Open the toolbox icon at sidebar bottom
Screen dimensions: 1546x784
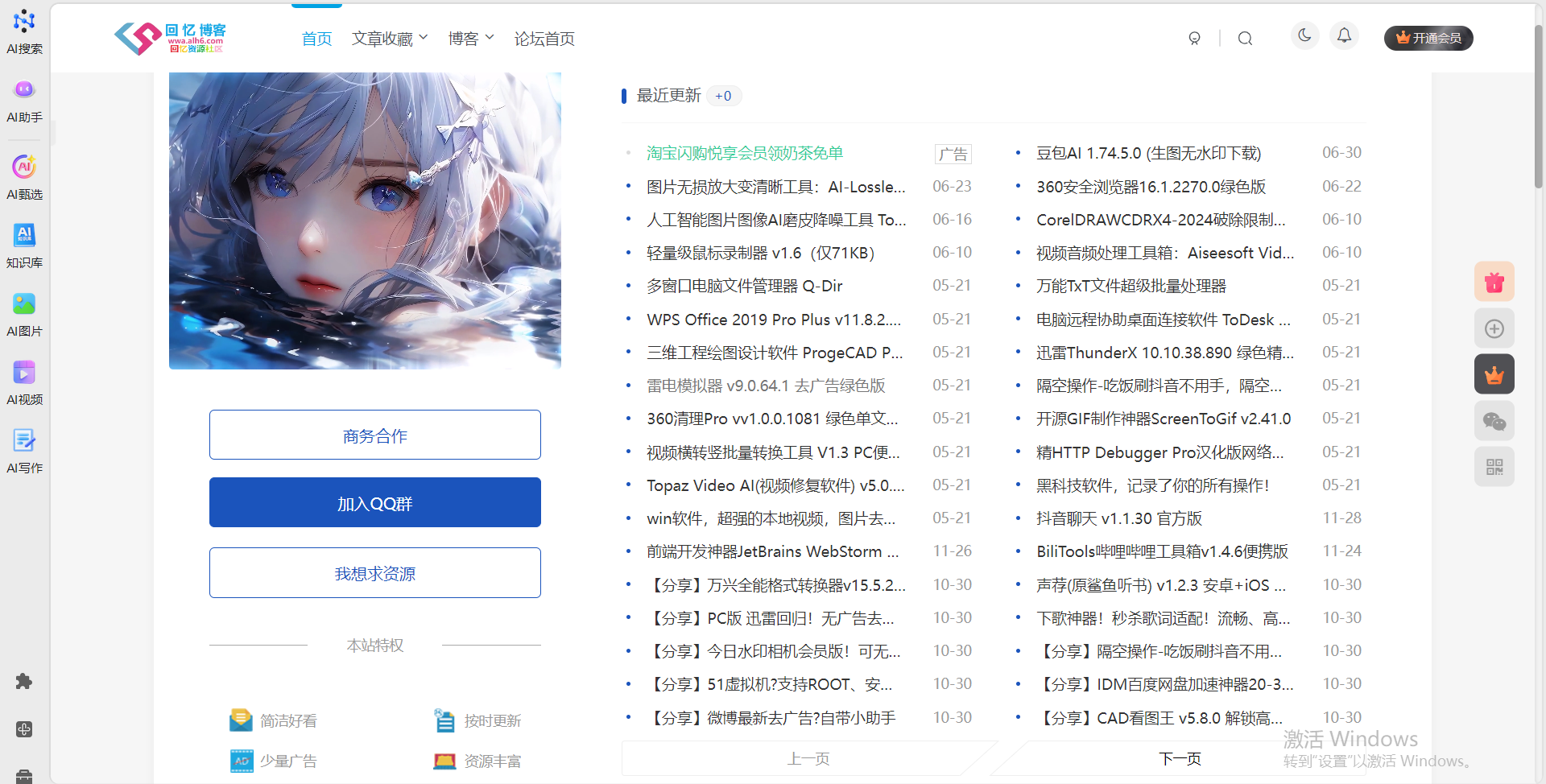24,776
